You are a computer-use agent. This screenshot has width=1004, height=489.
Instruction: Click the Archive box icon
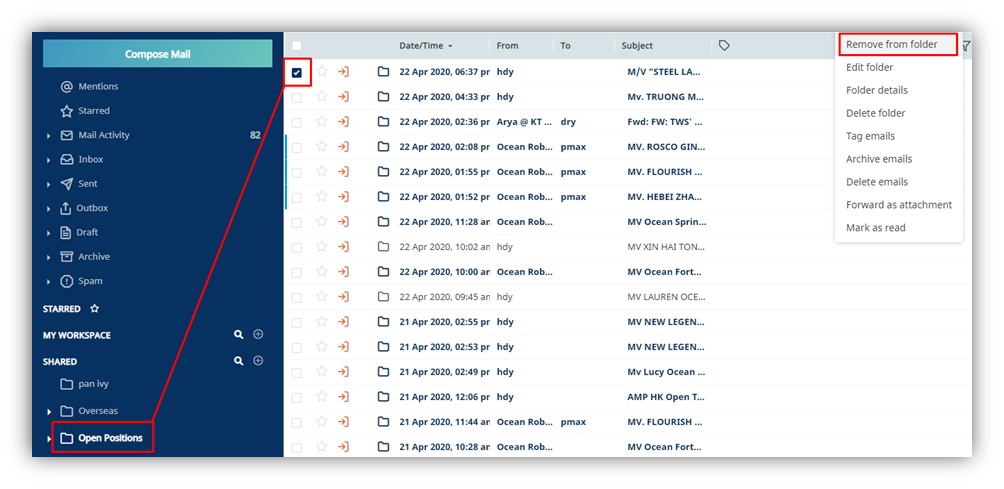click(67, 257)
